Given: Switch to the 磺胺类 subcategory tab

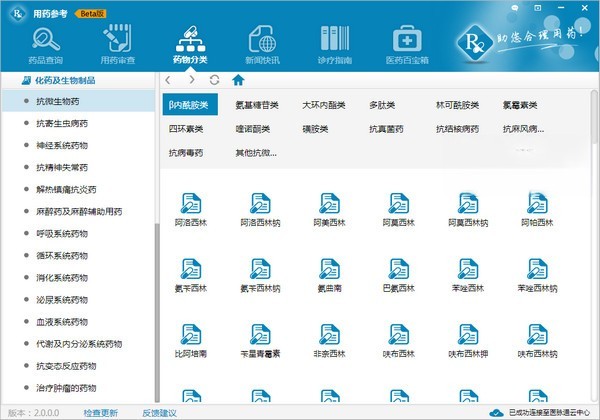Looking at the screenshot, I should (x=315, y=129).
